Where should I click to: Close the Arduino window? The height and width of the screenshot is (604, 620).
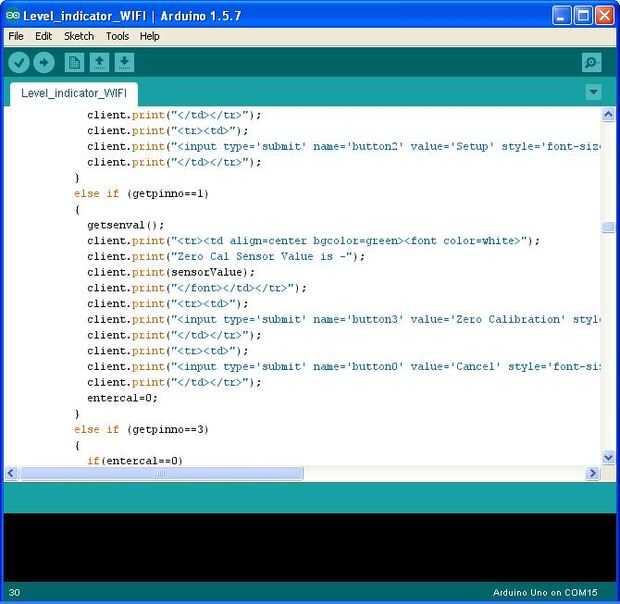point(605,16)
